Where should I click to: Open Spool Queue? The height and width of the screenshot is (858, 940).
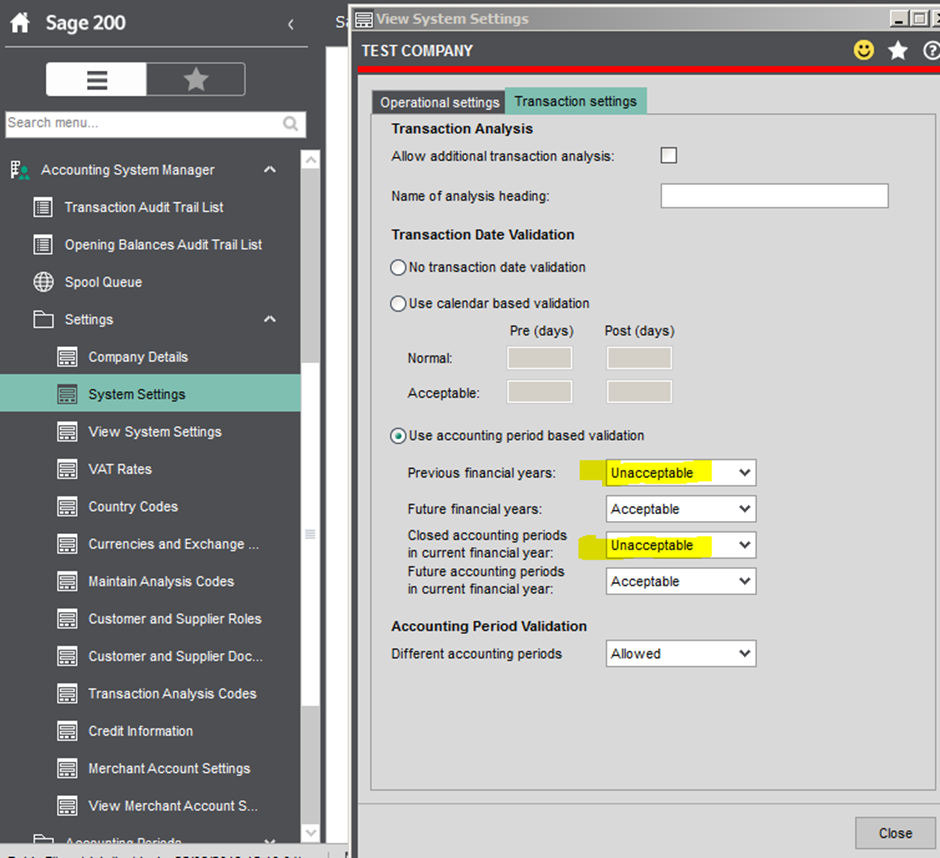[x=103, y=282]
